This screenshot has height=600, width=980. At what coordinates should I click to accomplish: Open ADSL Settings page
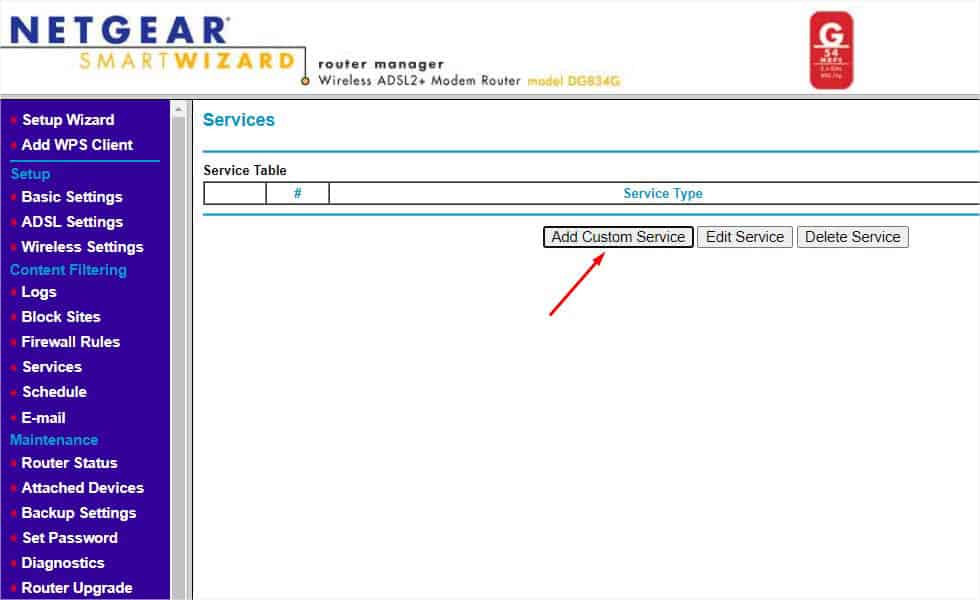point(72,222)
